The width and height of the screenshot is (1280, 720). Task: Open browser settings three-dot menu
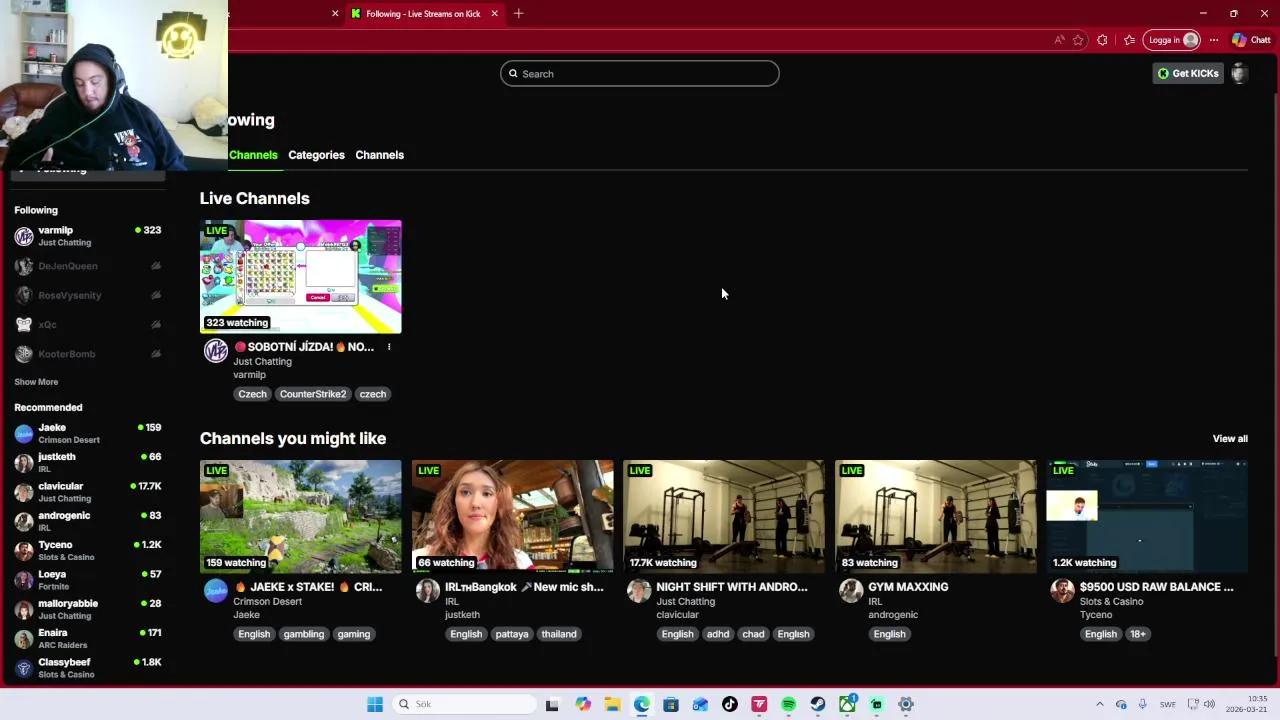[x=1214, y=40]
